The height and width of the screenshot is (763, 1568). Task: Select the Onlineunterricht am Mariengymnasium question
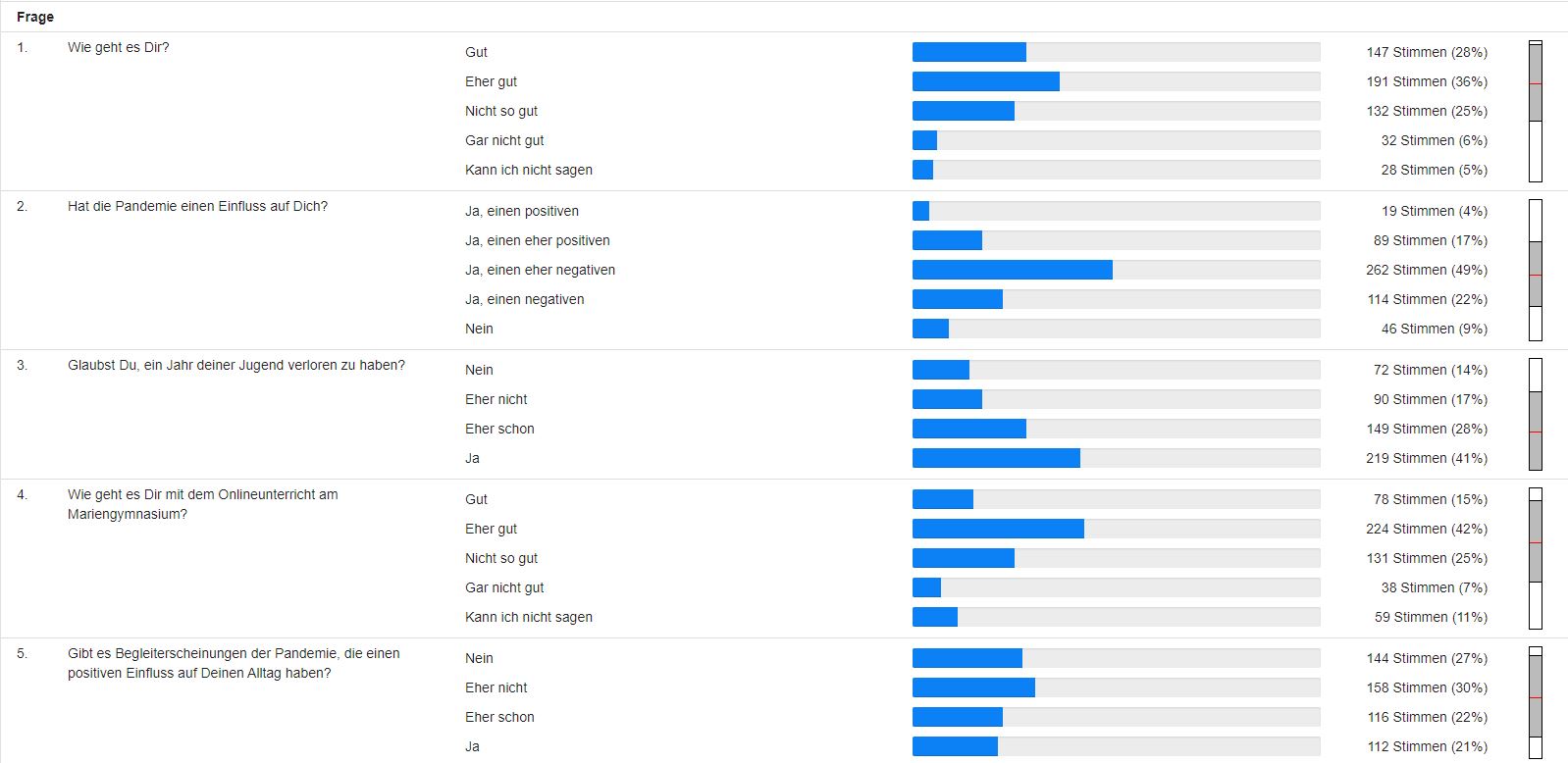(203, 504)
